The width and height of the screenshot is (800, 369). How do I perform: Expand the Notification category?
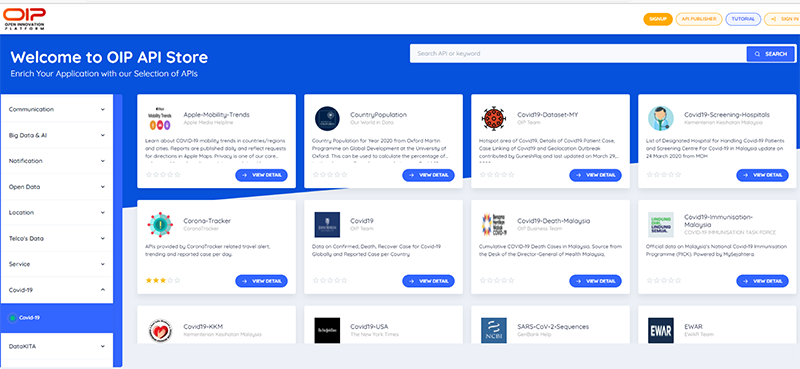click(57, 161)
